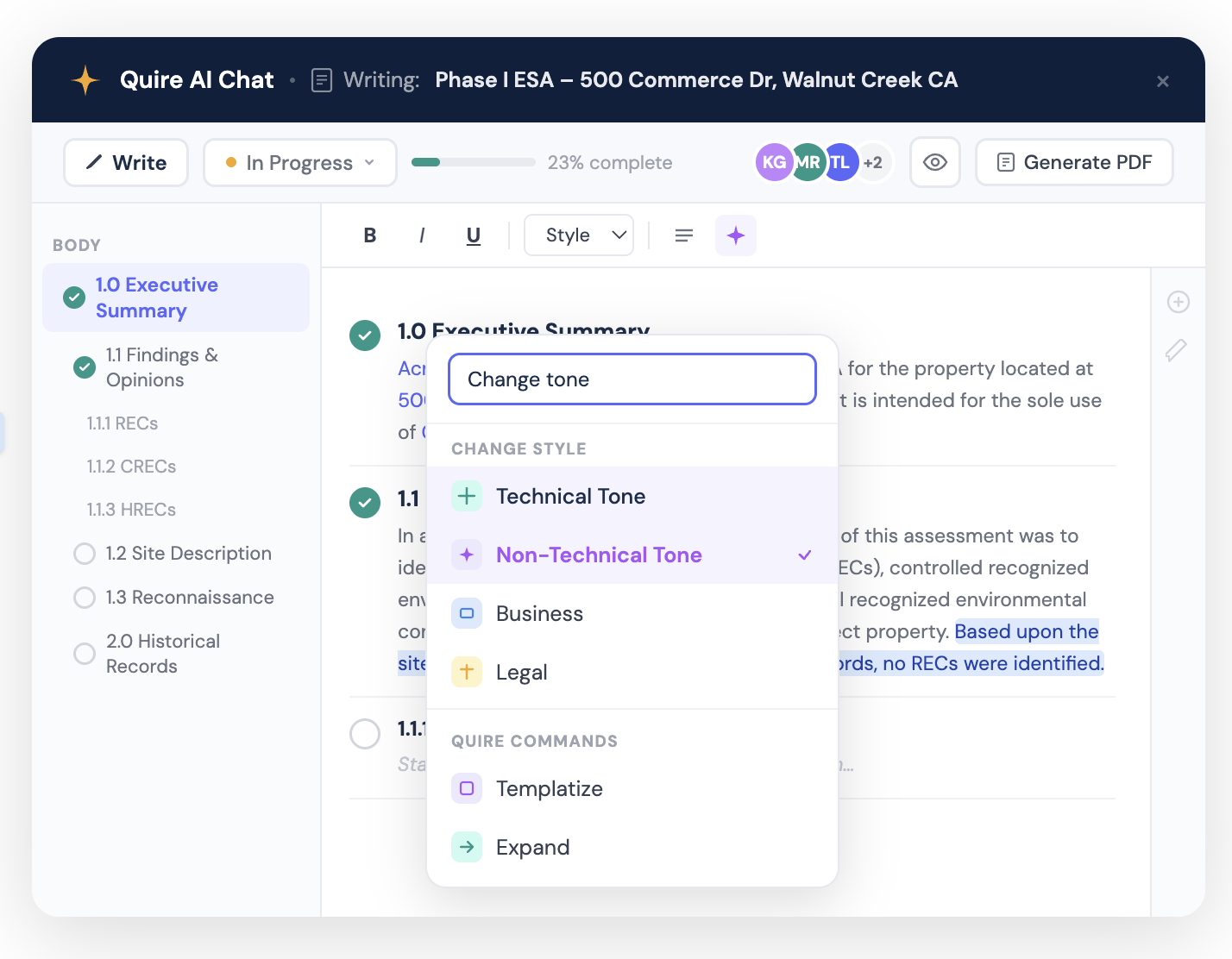Image resolution: width=1232 pixels, height=959 pixels.
Task: Choose the Legal style option
Action: [521, 672]
